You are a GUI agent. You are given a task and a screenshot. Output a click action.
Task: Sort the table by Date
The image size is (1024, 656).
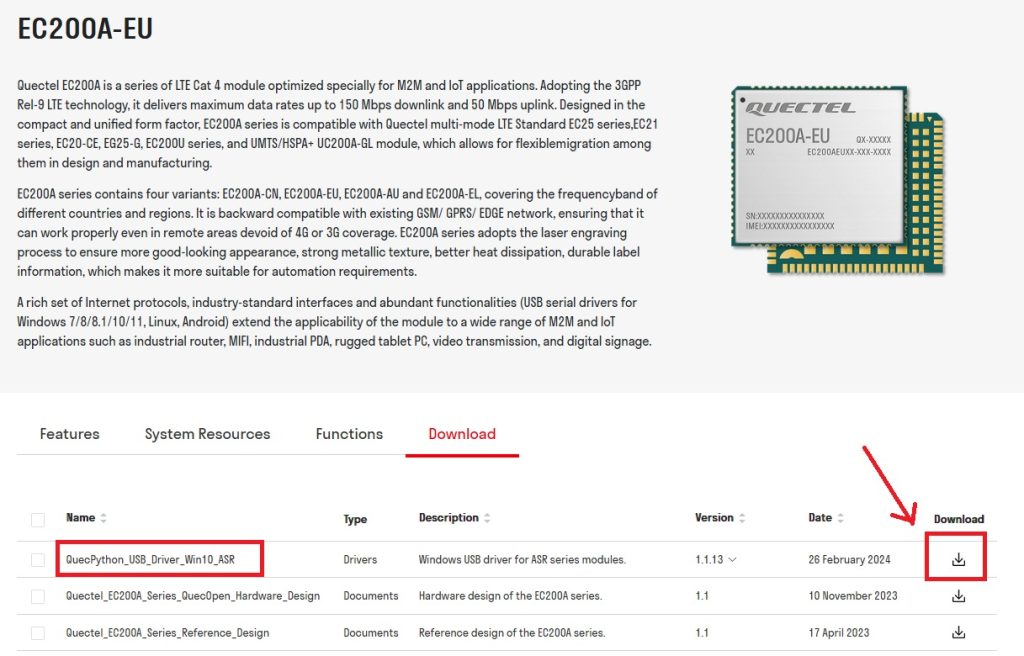point(838,518)
